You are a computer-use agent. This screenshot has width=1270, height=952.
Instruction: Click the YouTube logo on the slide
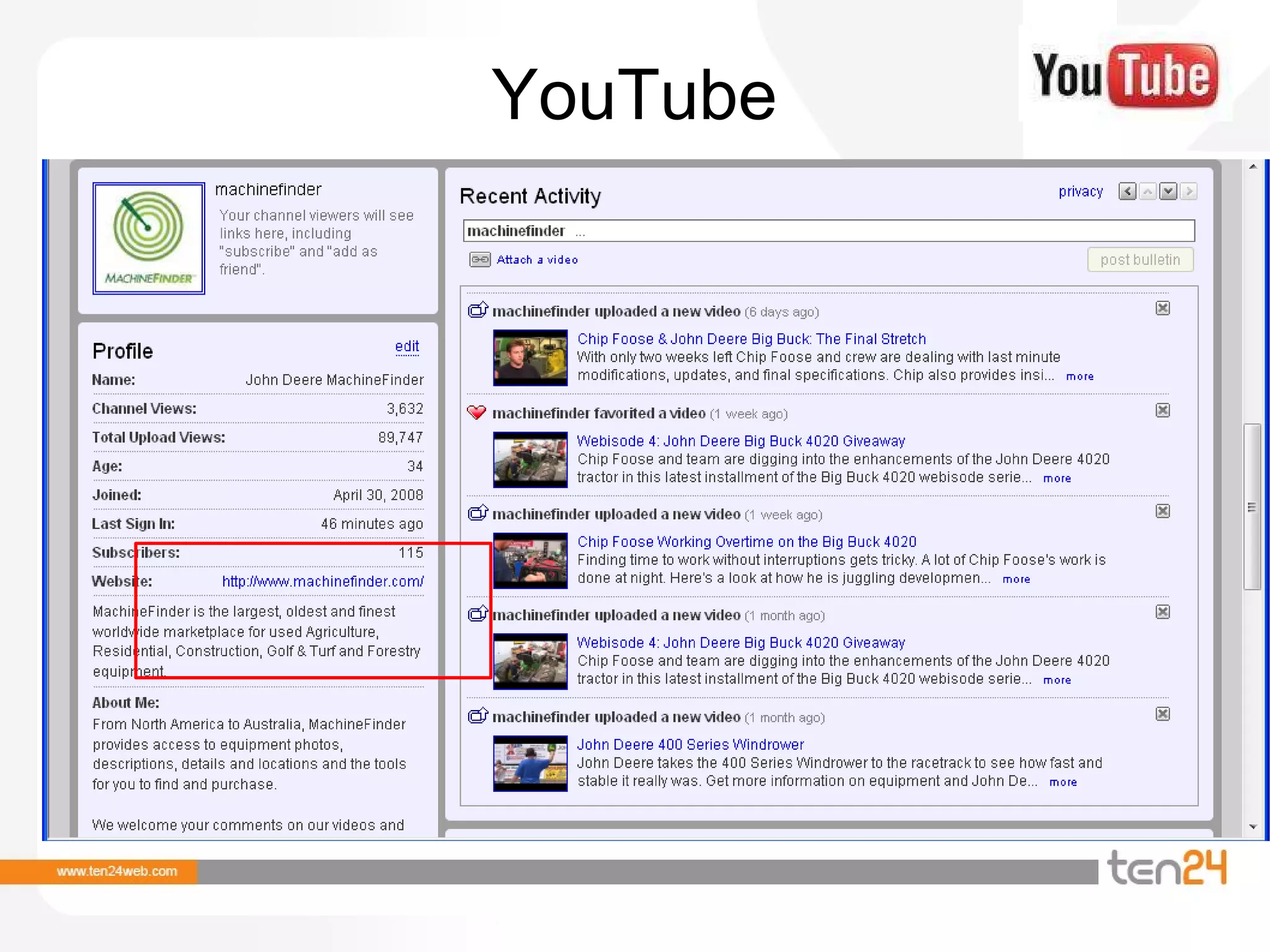point(1125,76)
